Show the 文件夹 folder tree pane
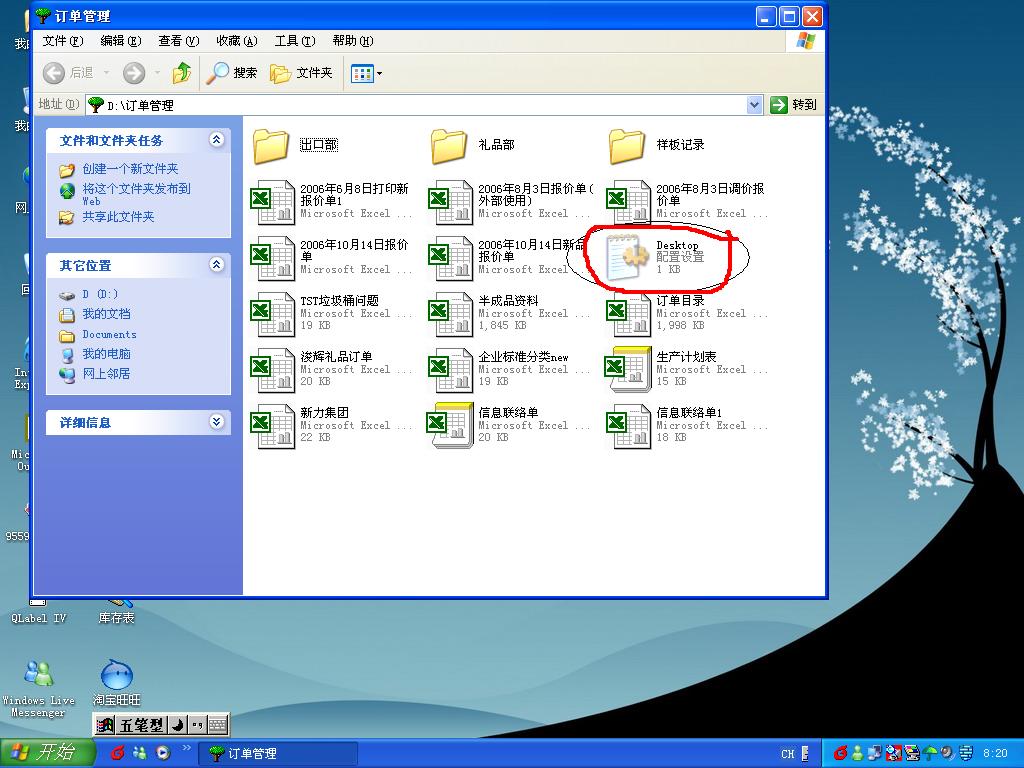This screenshot has width=1024, height=768. click(301, 72)
